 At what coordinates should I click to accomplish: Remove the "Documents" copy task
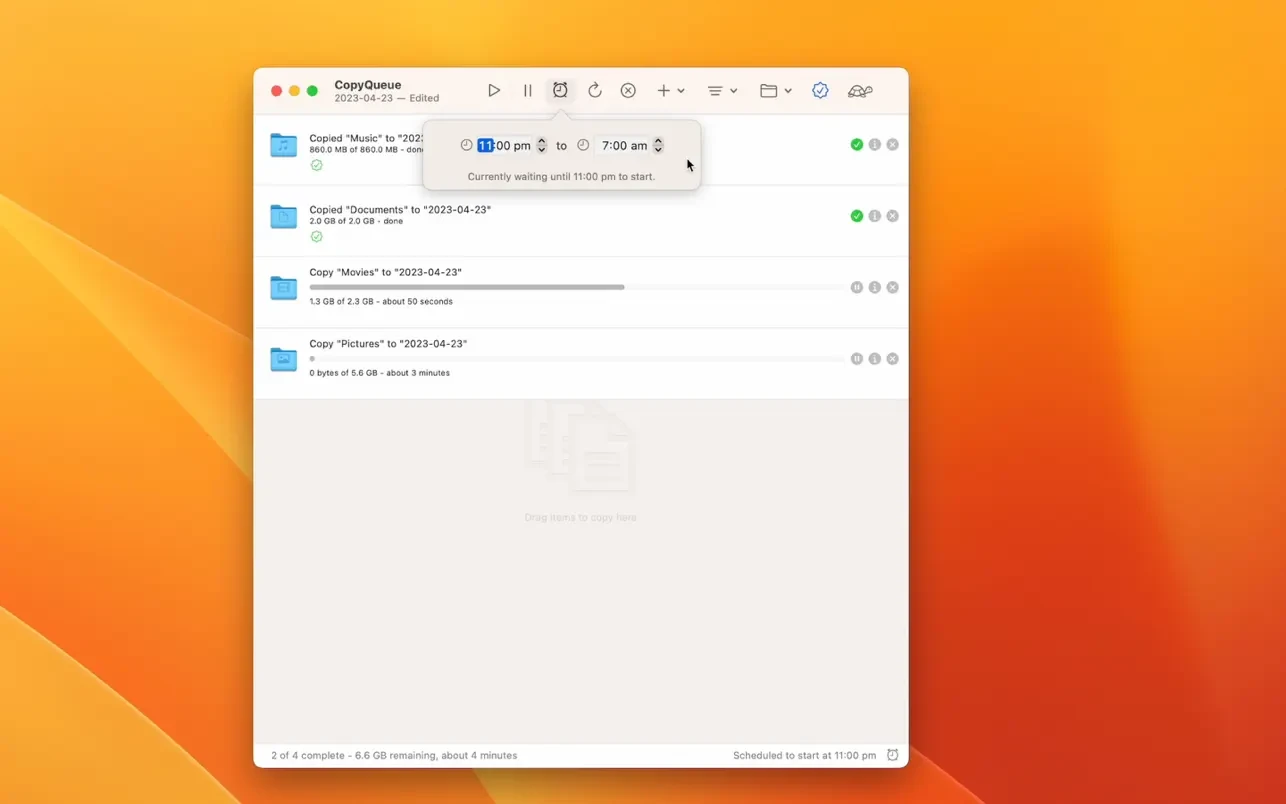pyautogui.click(x=893, y=216)
